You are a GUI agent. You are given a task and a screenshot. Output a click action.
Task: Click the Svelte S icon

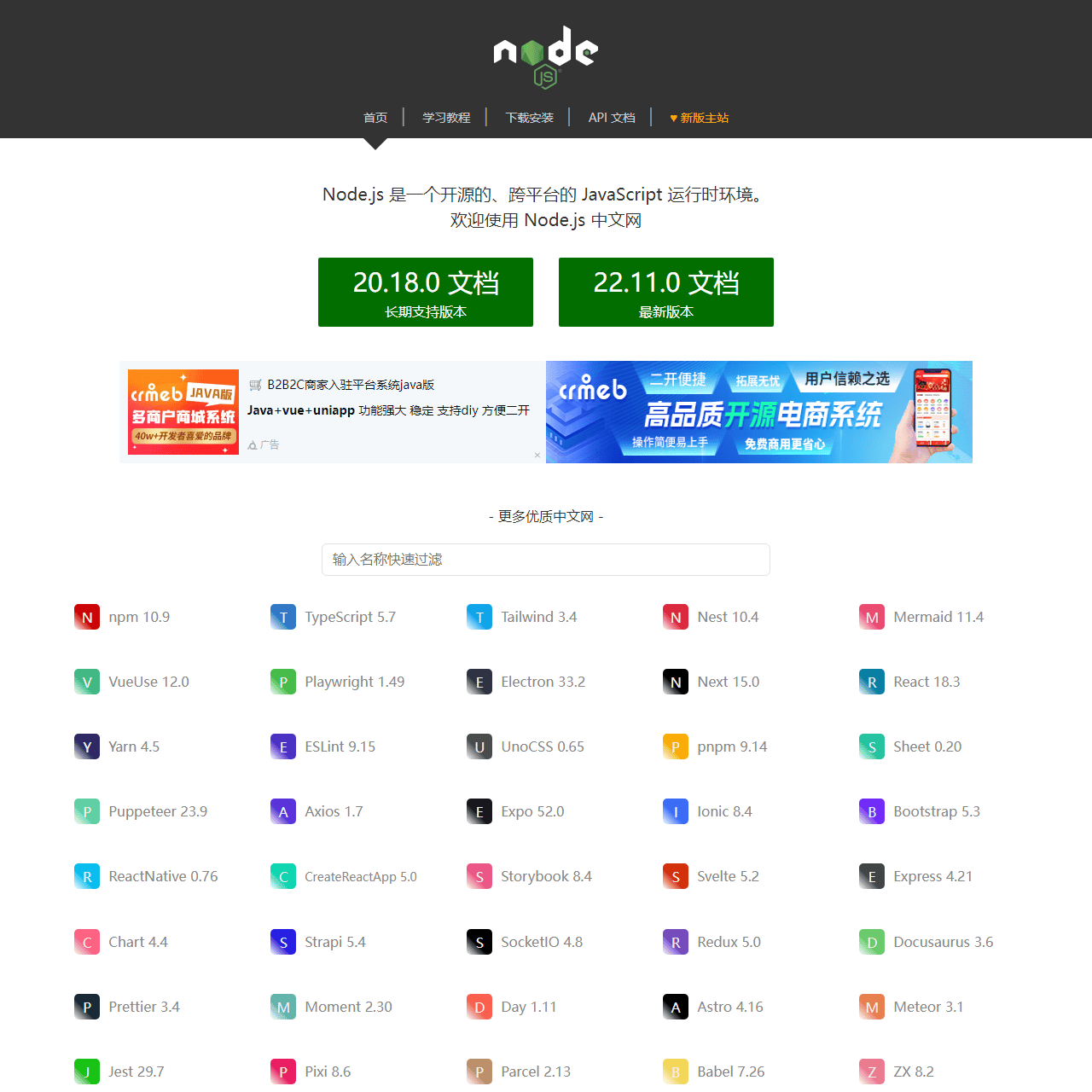[x=676, y=876]
